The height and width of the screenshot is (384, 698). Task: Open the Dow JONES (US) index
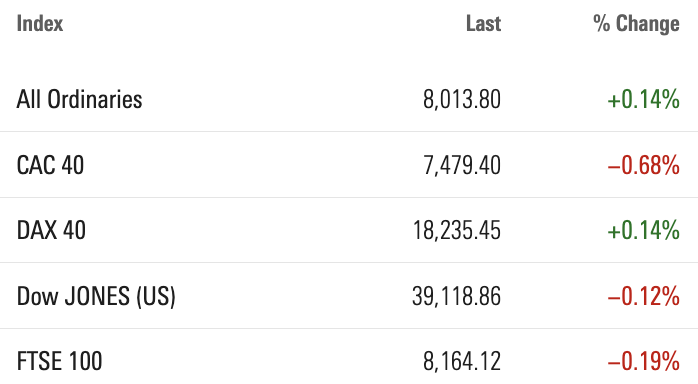96,296
